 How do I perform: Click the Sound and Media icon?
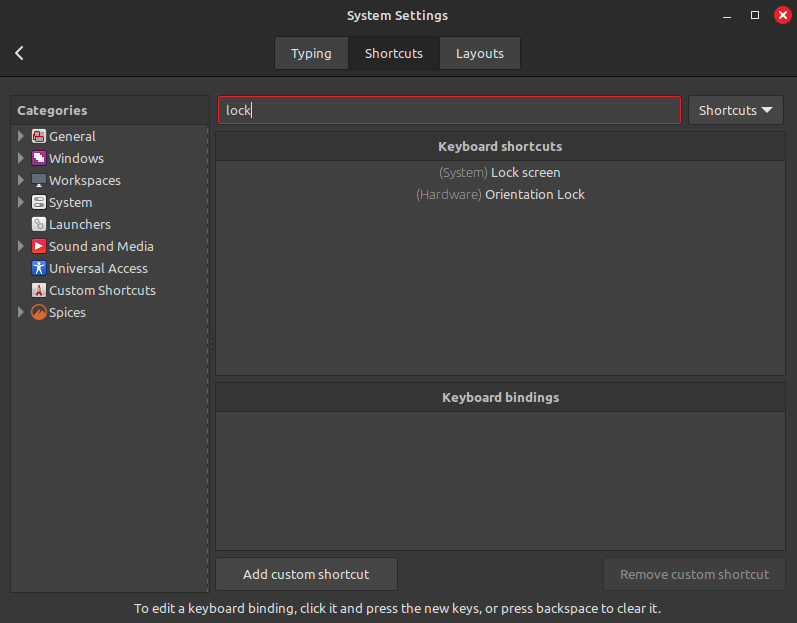[39, 246]
